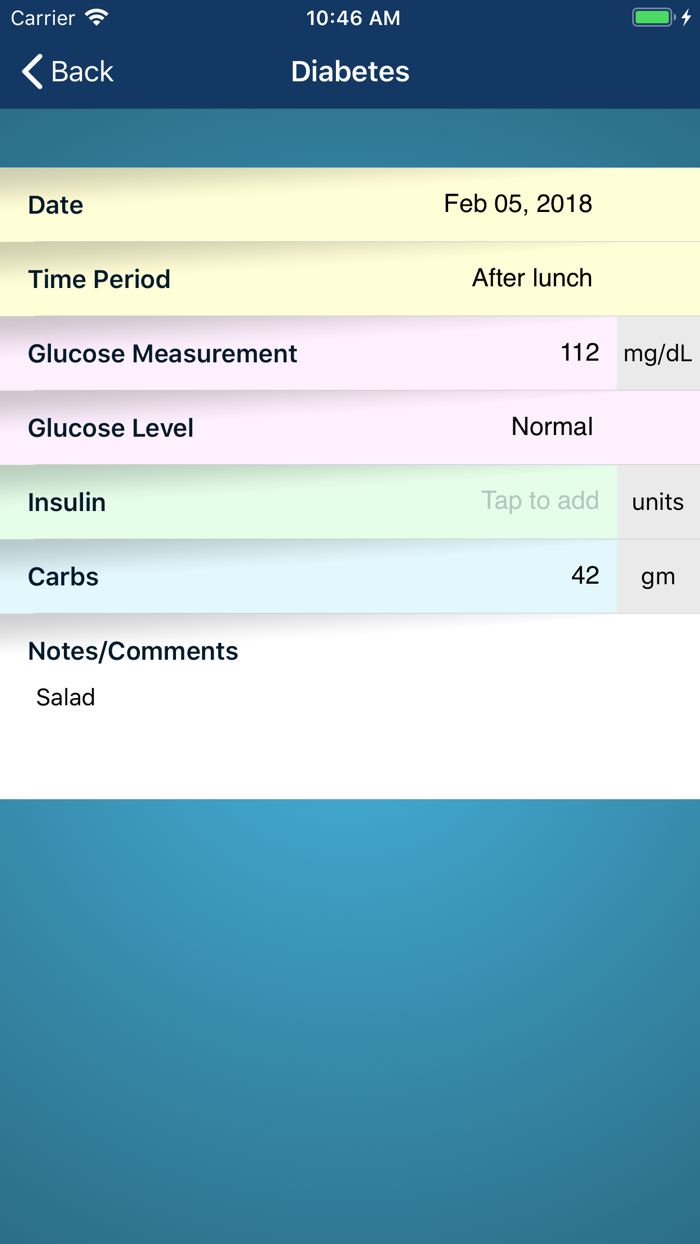Edit the Glucose Measurement value 112

pyautogui.click(x=580, y=352)
